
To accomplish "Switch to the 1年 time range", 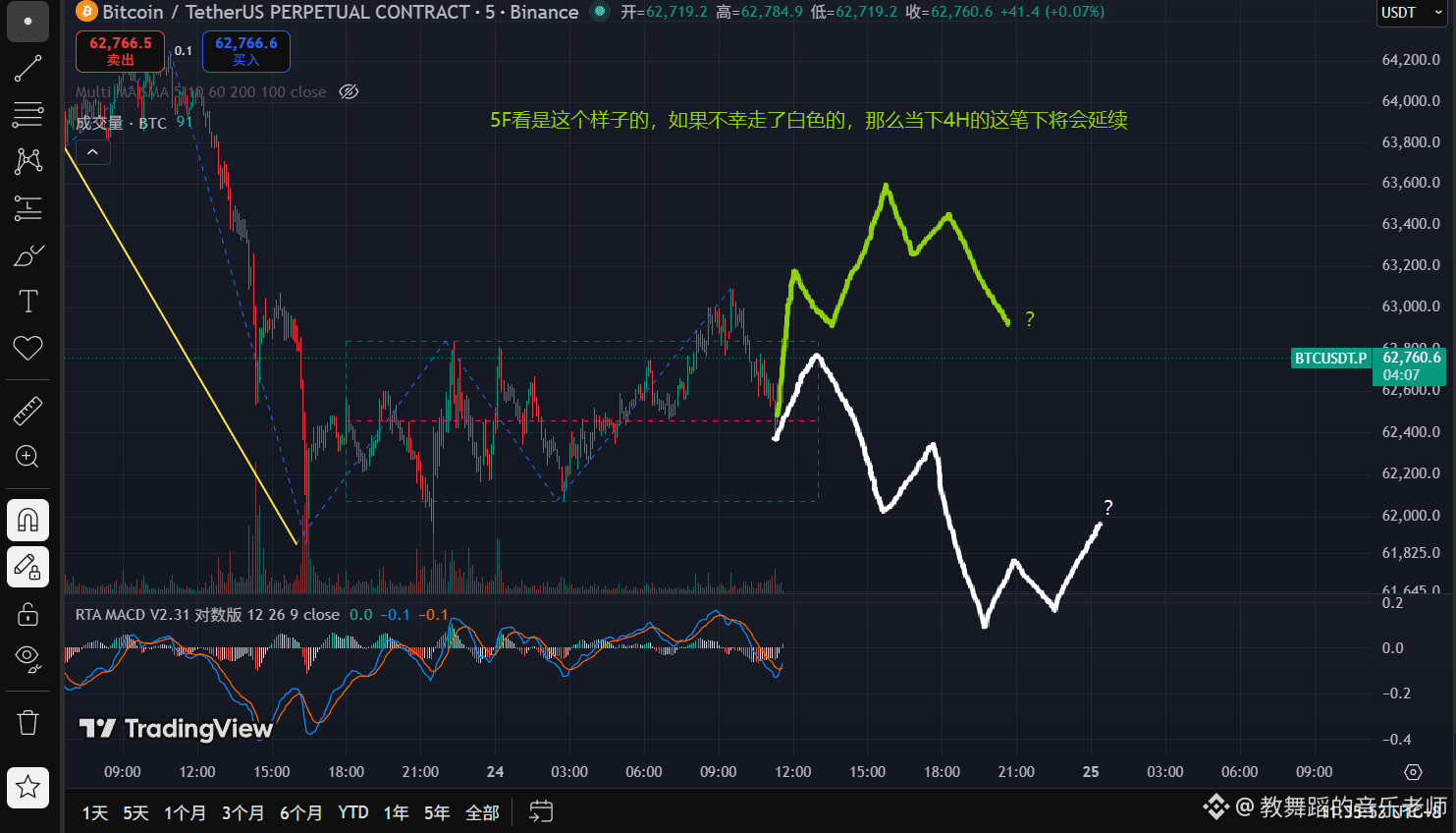I will (396, 812).
